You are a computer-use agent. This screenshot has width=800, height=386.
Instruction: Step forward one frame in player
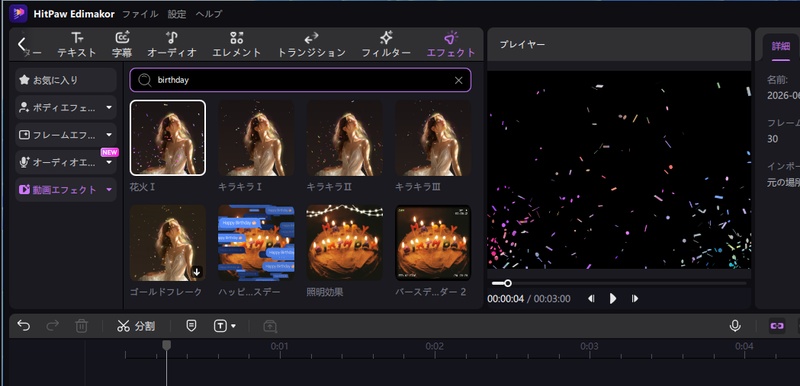[635, 299]
